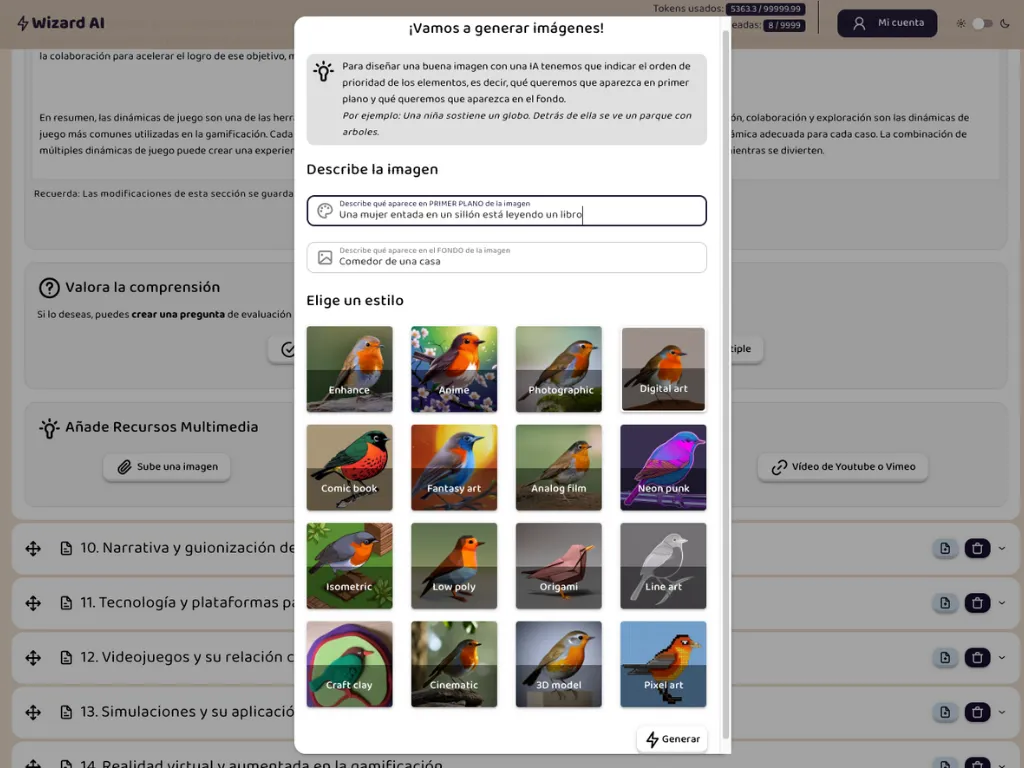Toggle the light/dark theme switch
This screenshot has height=768, width=1024.
point(982,24)
